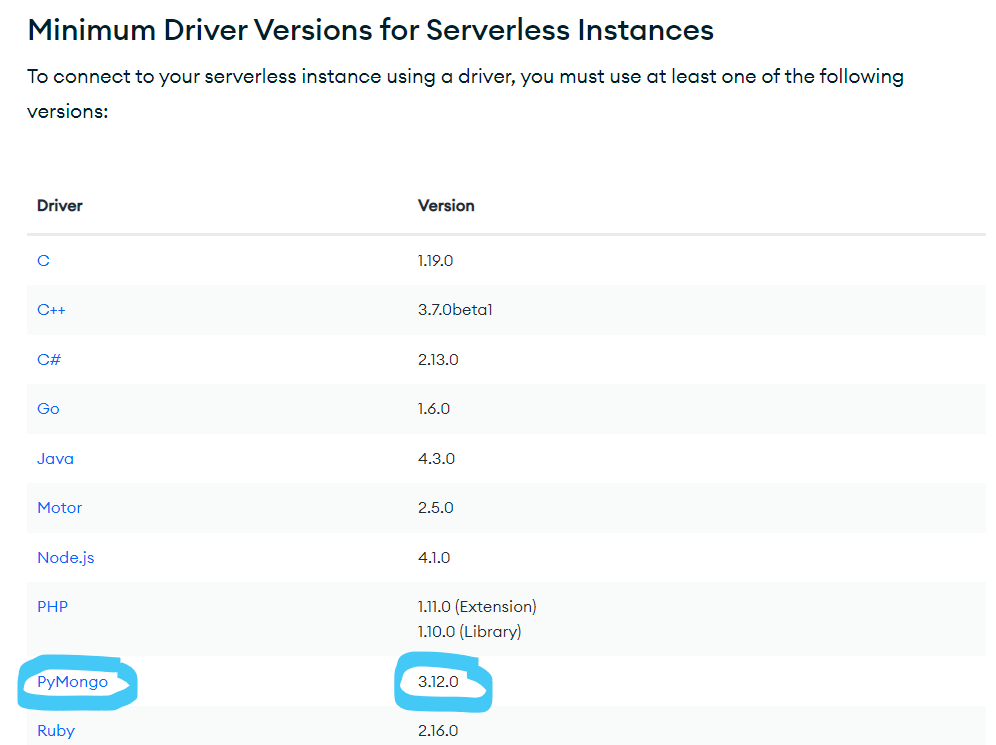Screen dimensions: 996x745
Task: Click the circled 3.12.0 version value
Action: (438, 682)
